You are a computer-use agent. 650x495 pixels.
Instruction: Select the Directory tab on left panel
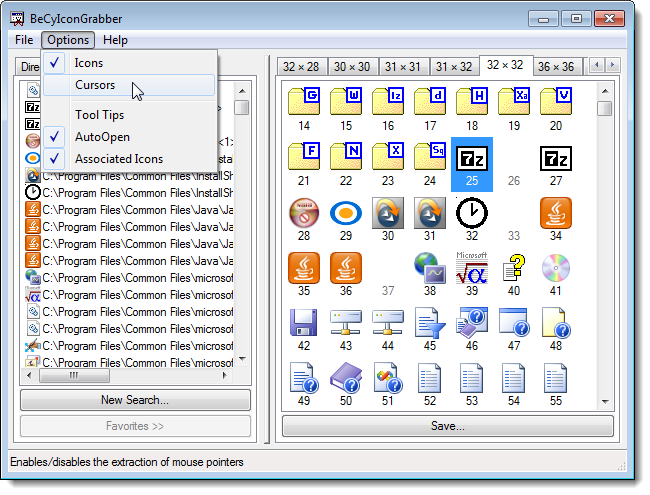(29, 67)
